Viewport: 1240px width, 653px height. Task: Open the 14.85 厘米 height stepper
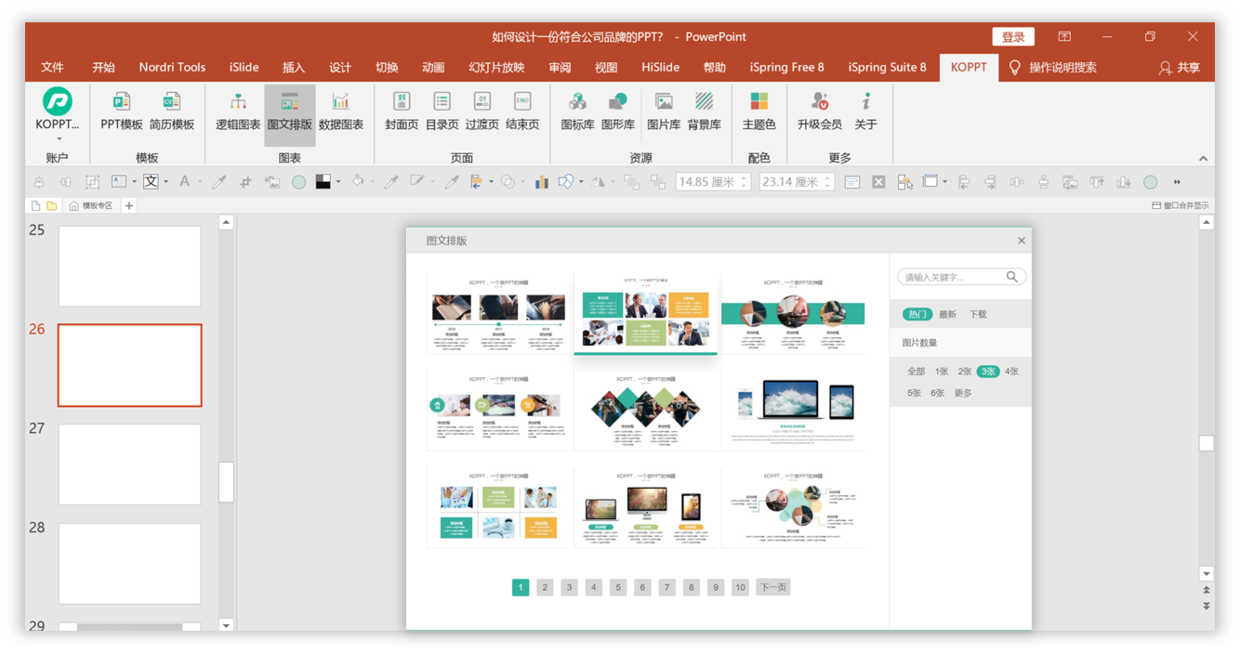[x=744, y=182]
